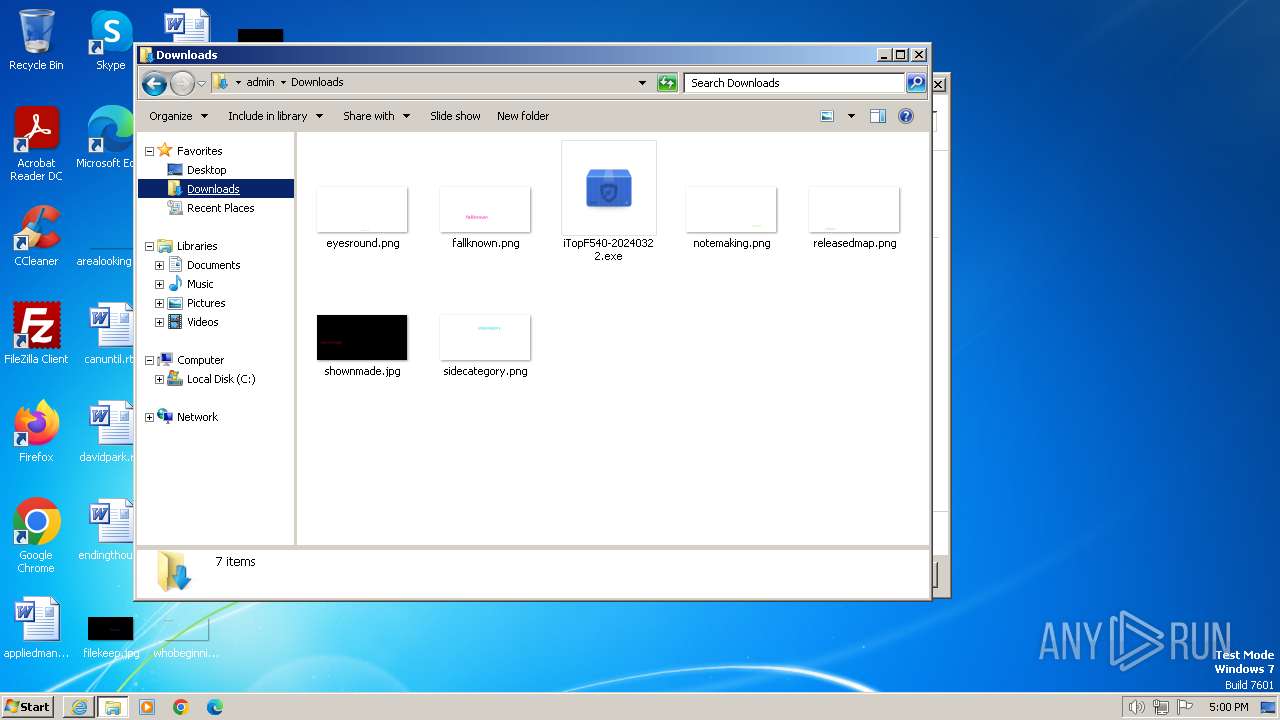Image resolution: width=1280 pixels, height=720 pixels.
Task: Select the notemaking.png thumbnail
Action: tap(731, 210)
